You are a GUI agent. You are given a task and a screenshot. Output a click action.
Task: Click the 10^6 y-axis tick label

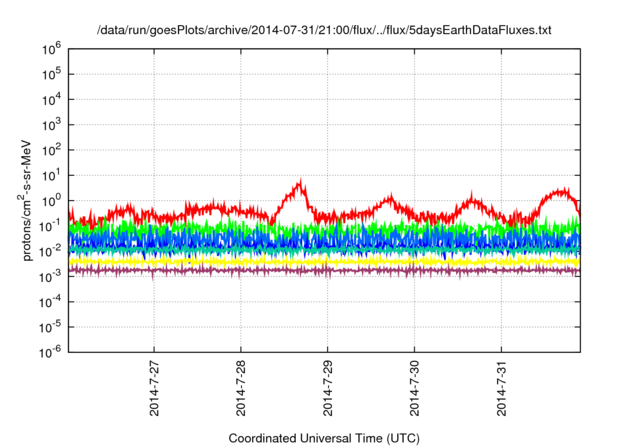(52, 49)
